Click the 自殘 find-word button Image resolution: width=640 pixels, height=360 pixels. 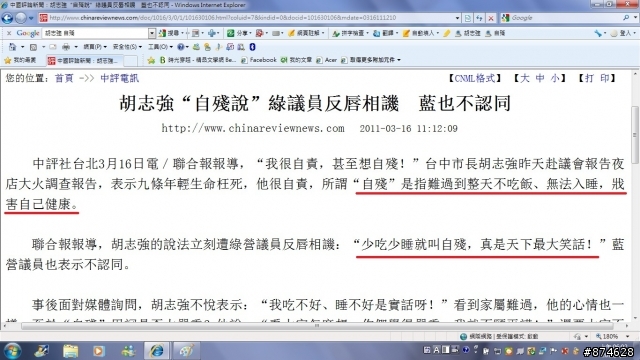point(495,33)
